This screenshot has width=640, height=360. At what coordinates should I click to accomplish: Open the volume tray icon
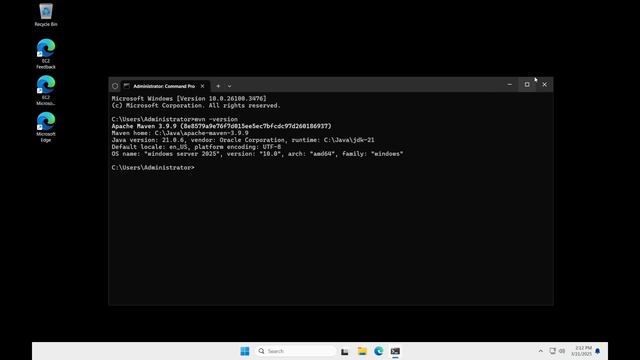(x=562, y=351)
